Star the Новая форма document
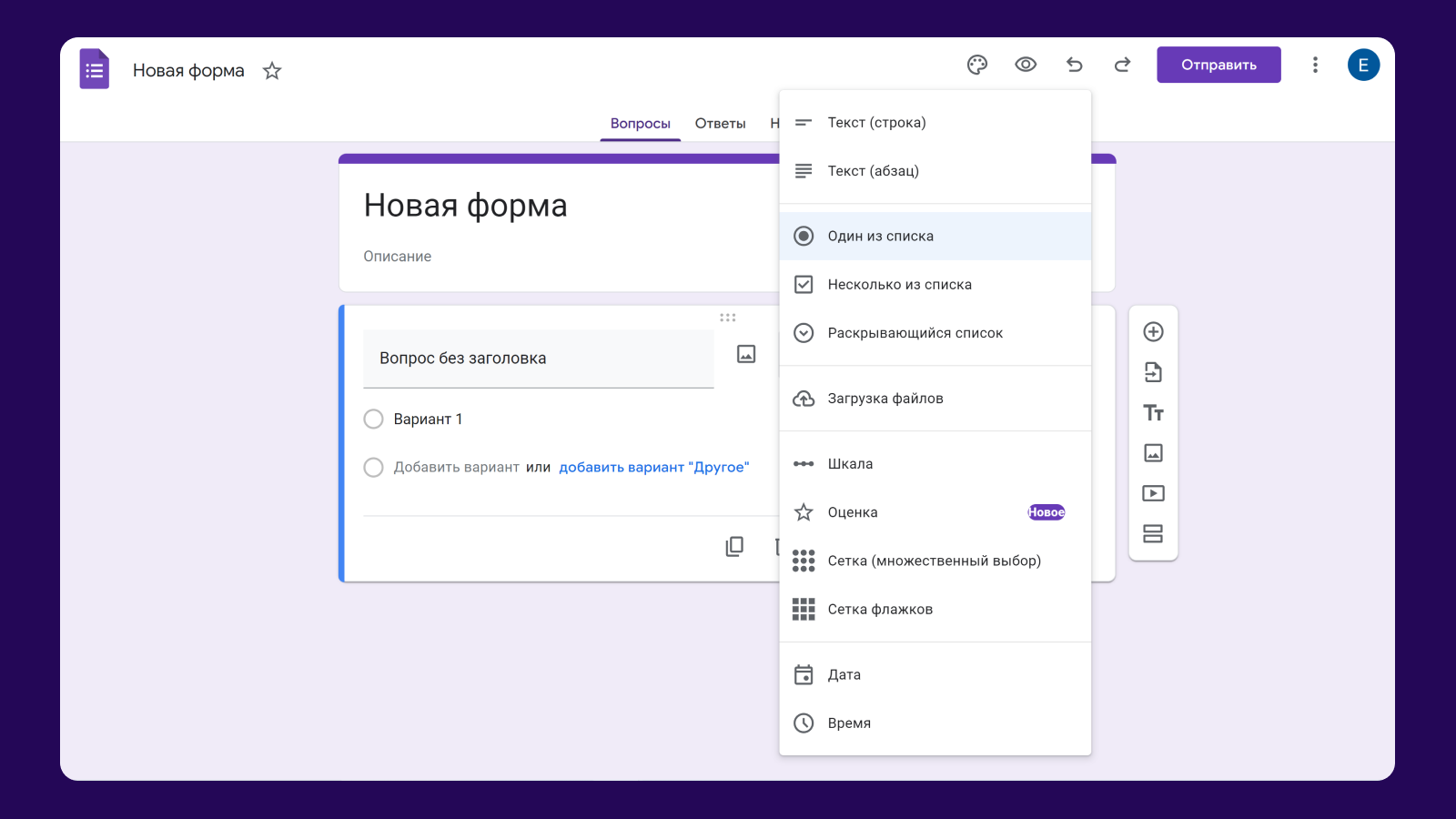The width and height of the screenshot is (1456, 819). [271, 70]
